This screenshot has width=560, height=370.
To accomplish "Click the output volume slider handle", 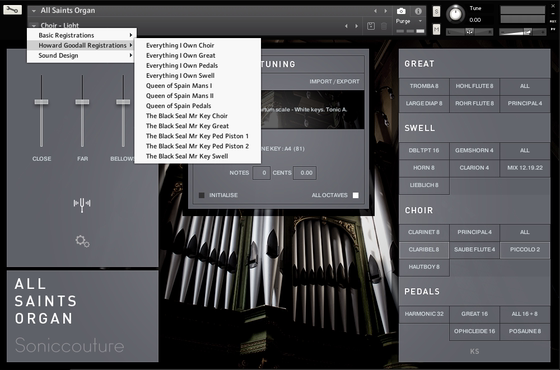I will click(x=527, y=32).
